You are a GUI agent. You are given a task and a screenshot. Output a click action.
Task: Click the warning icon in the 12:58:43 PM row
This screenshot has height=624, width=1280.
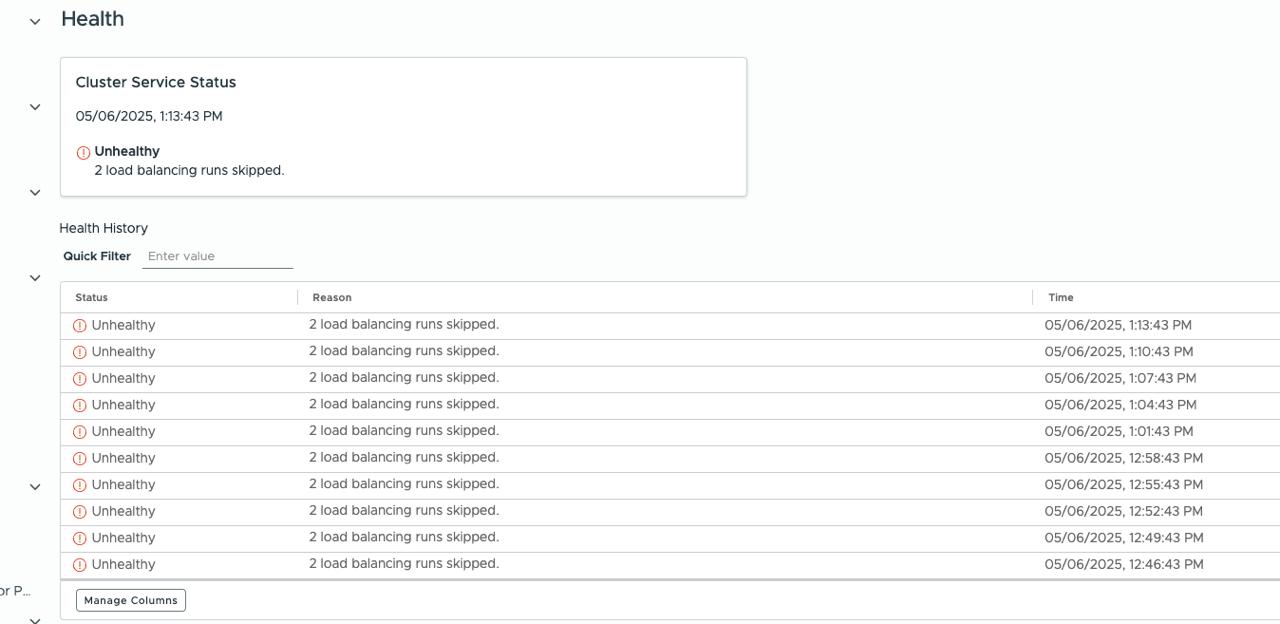80,459
